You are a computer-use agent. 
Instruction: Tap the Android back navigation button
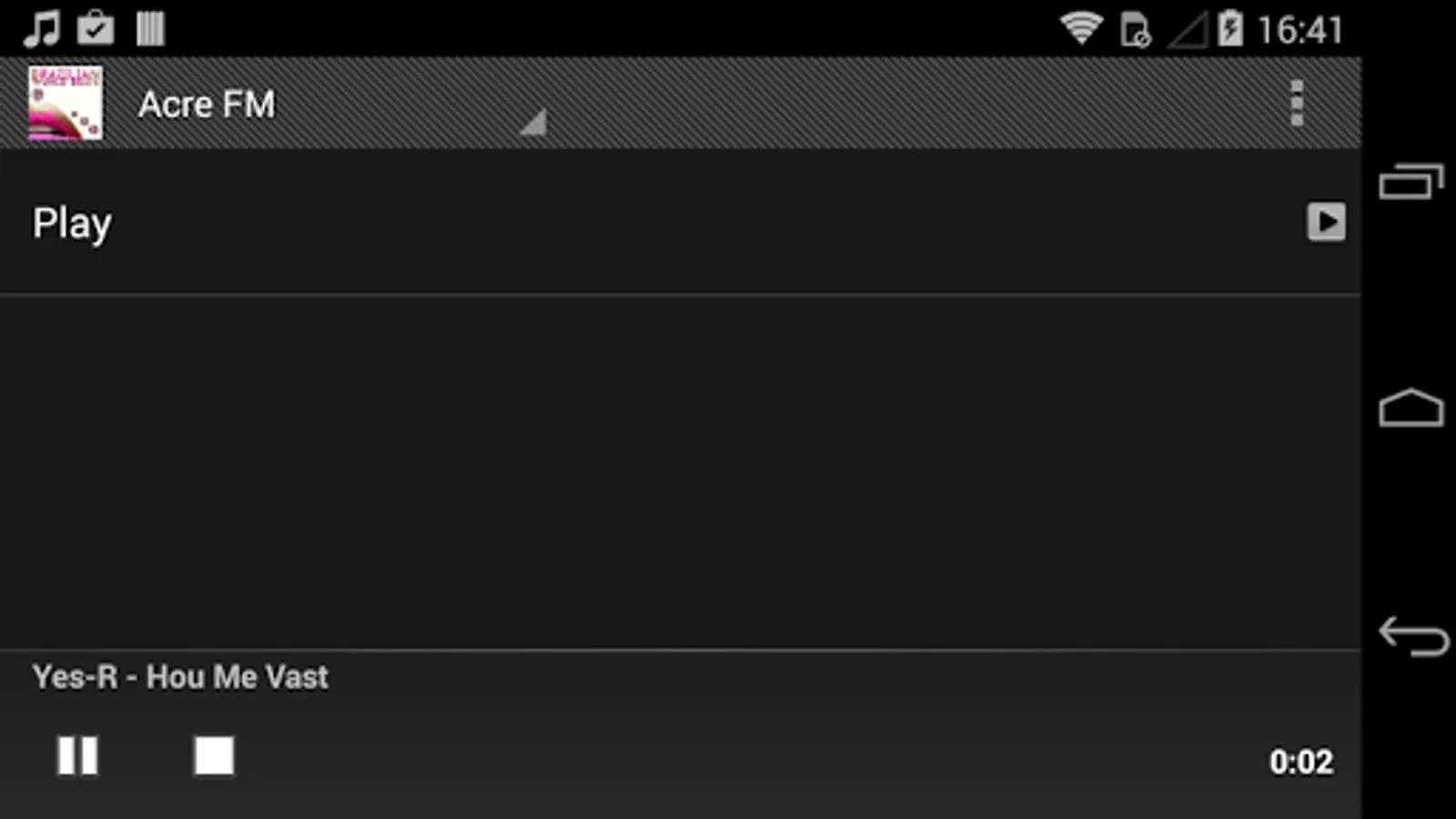(x=1412, y=636)
